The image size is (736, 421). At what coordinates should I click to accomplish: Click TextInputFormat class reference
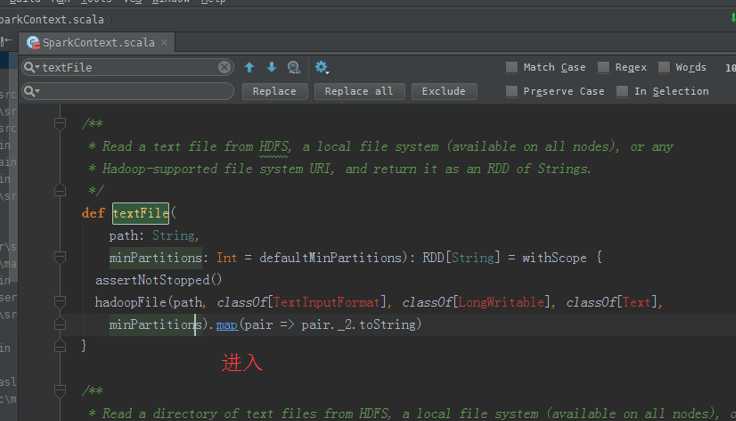(326, 302)
